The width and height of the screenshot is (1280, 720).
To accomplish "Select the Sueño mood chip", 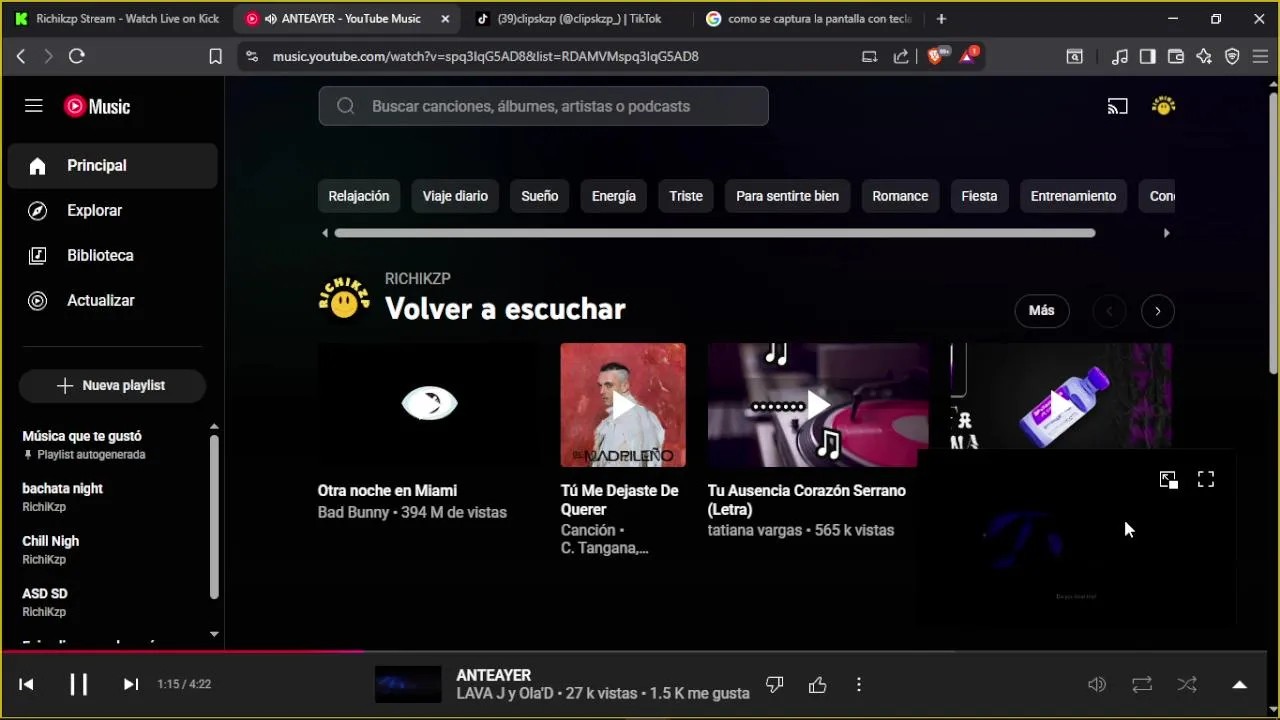I will 540,196.
